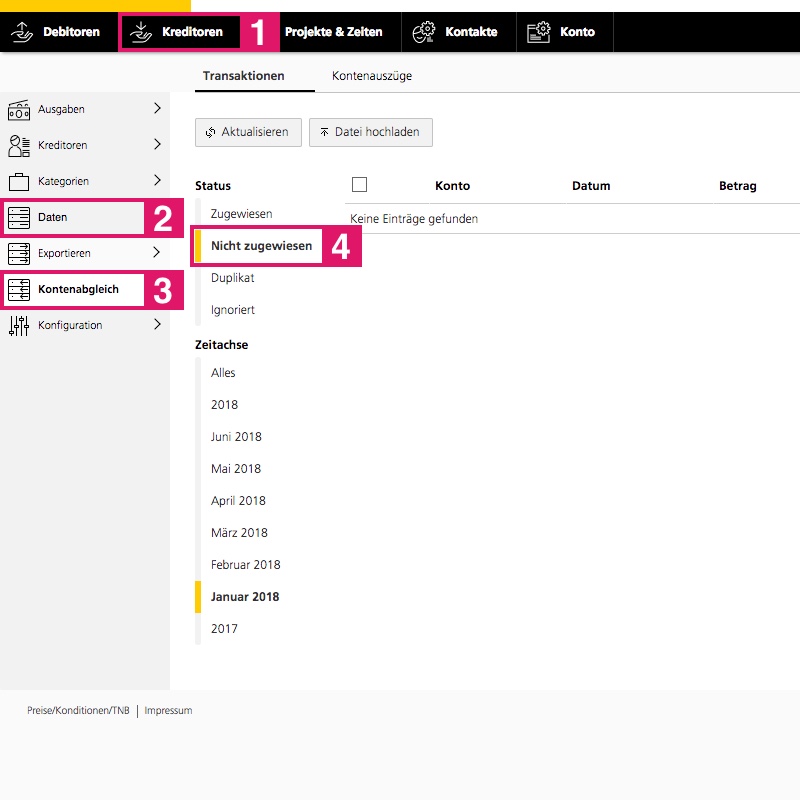This screenshot has height=800, width=800.
Task: Click the Konfiguration sliders icon
Action: [19, 325]
